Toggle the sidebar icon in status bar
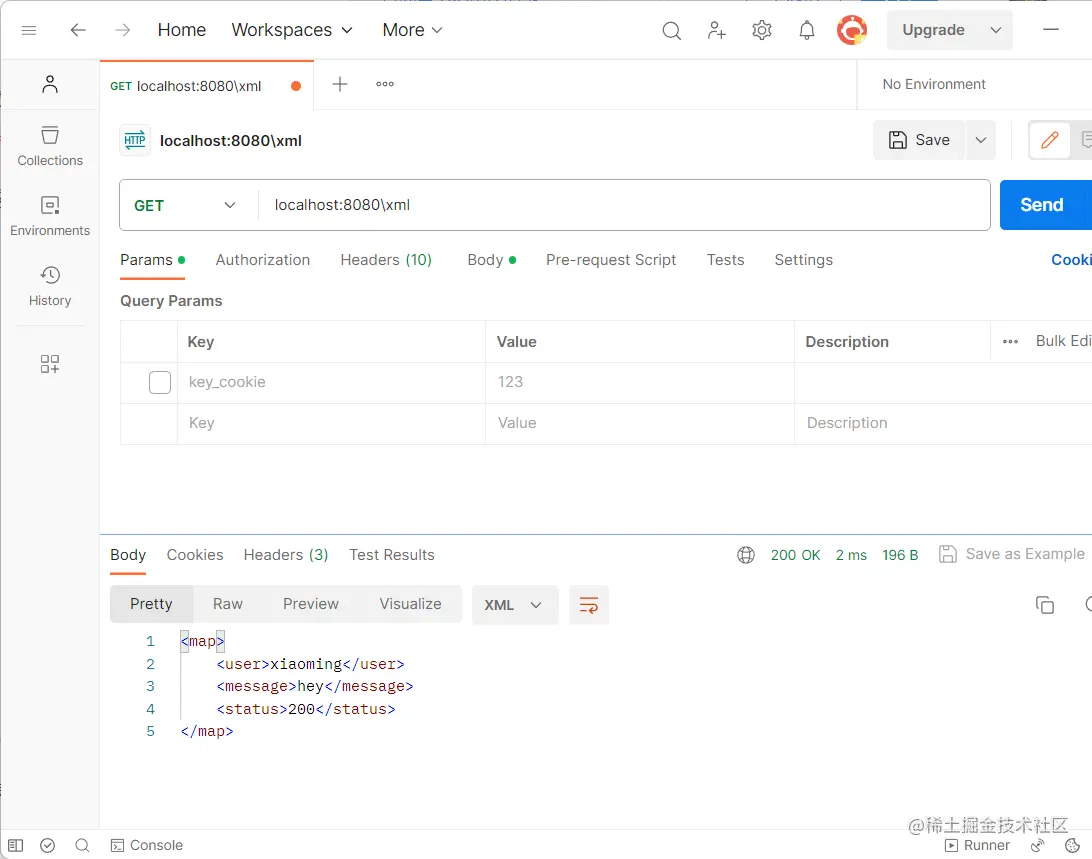This screenshot has width=1092, height=859. pyautogui.click(x=15, y=845)
